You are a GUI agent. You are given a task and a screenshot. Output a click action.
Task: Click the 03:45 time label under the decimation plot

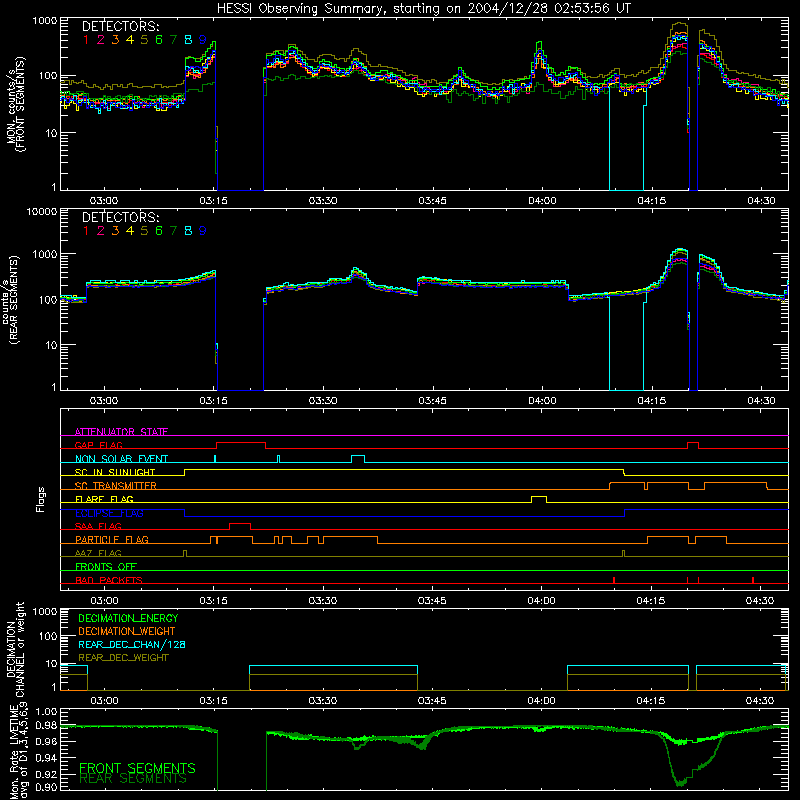point(432,701)
